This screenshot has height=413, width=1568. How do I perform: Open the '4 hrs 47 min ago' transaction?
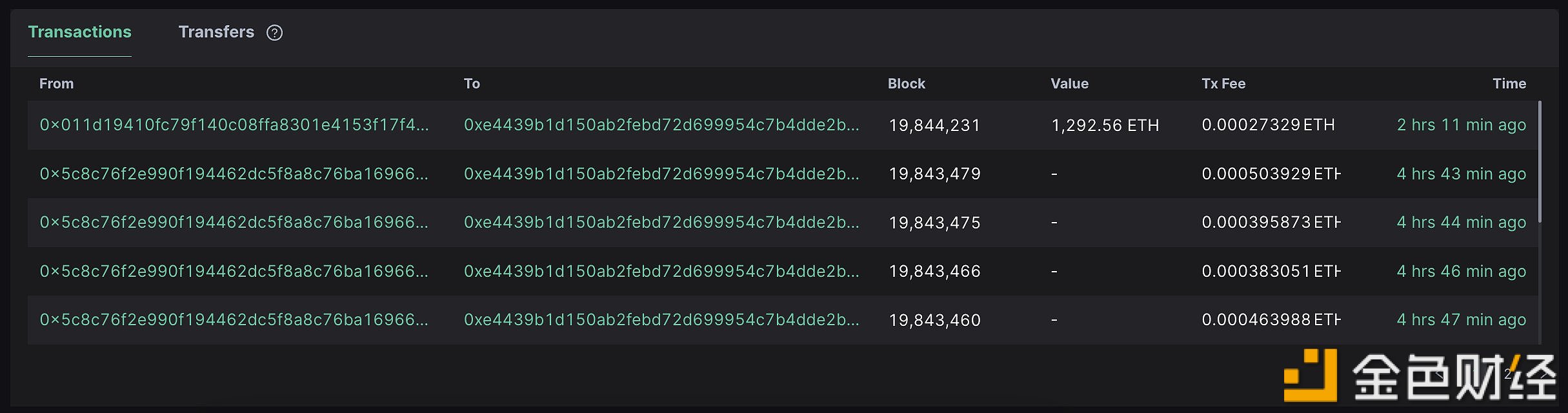click(x=1462, y=319)
